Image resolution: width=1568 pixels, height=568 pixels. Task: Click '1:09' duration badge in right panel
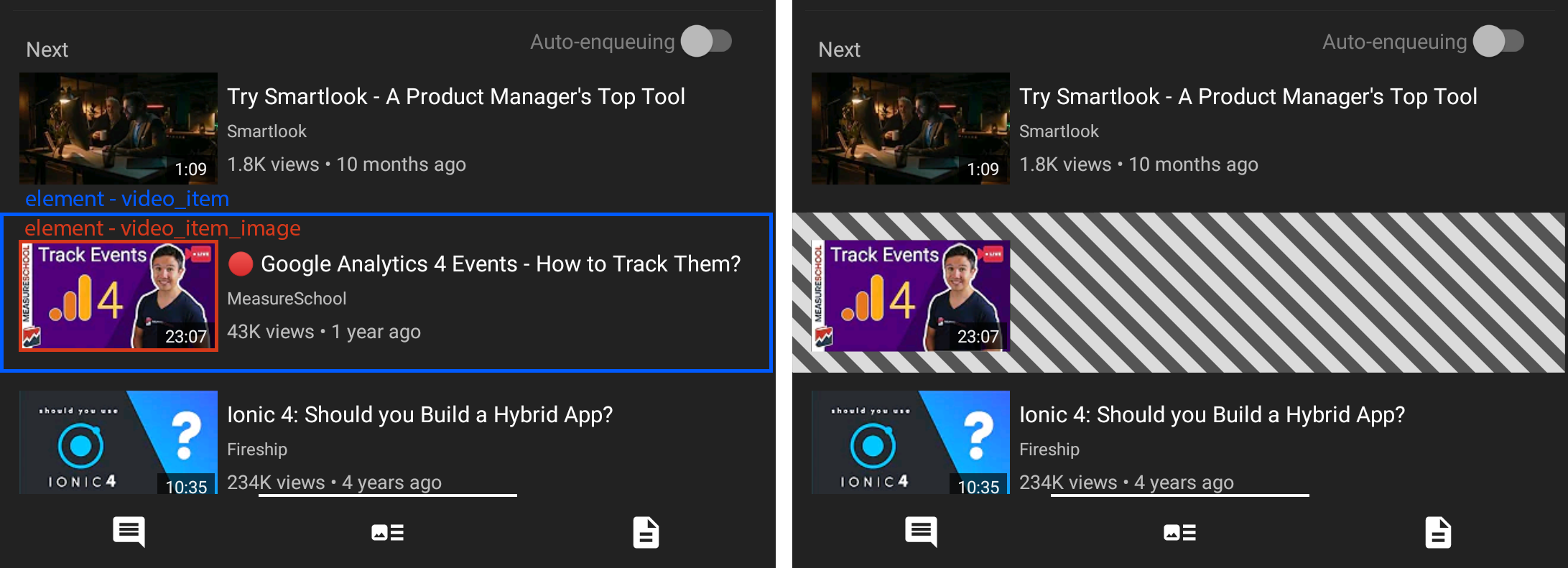point(983,169)
